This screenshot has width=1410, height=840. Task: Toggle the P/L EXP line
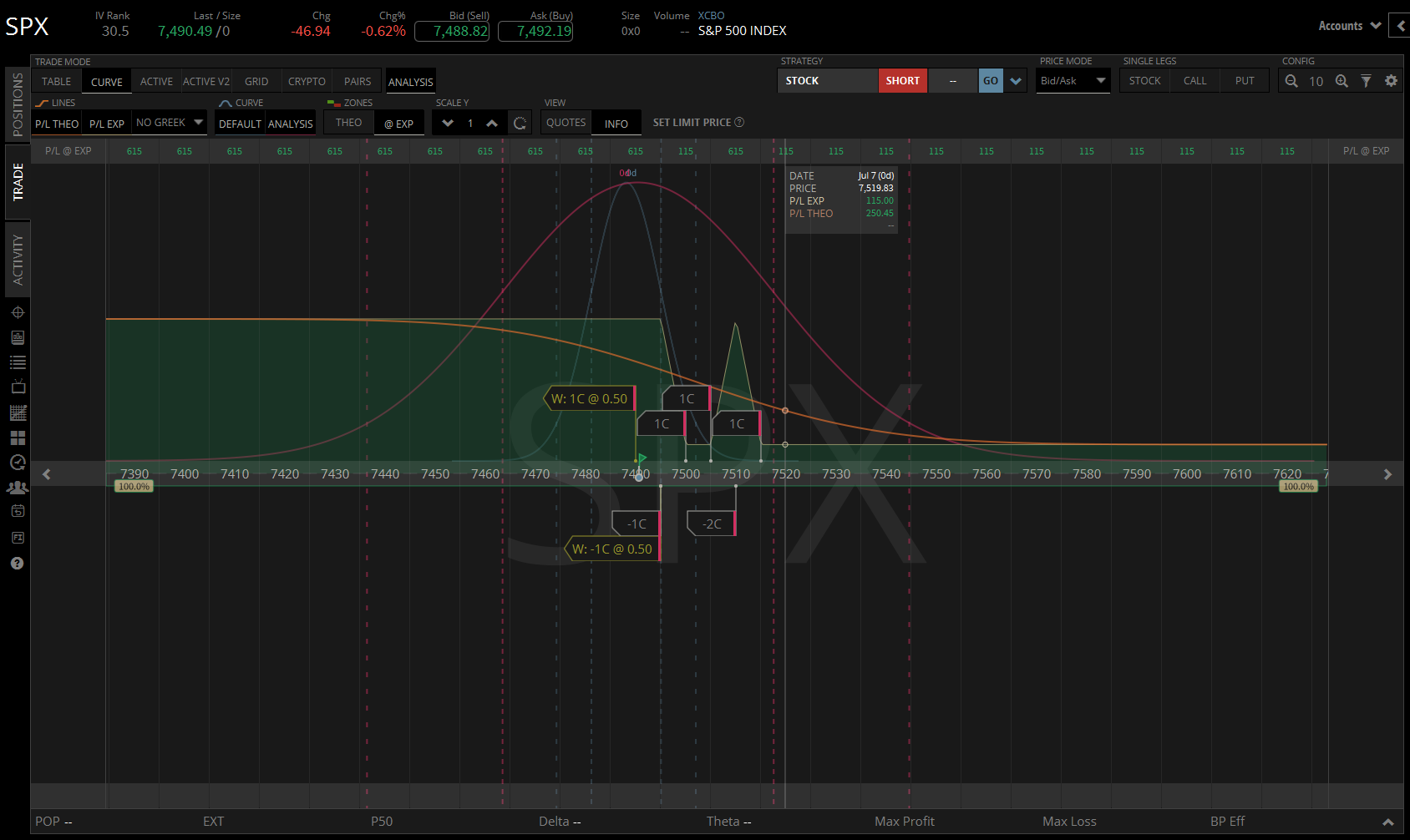[x=107, y=124]
